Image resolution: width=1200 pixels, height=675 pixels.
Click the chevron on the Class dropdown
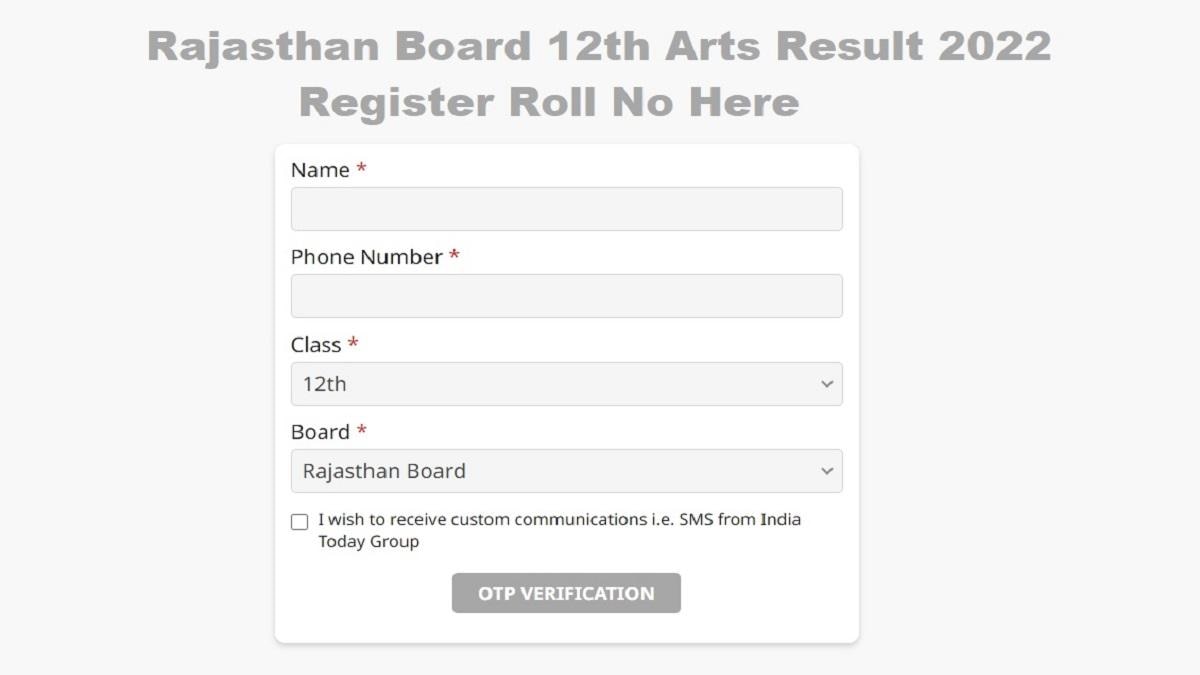(827, 383)
